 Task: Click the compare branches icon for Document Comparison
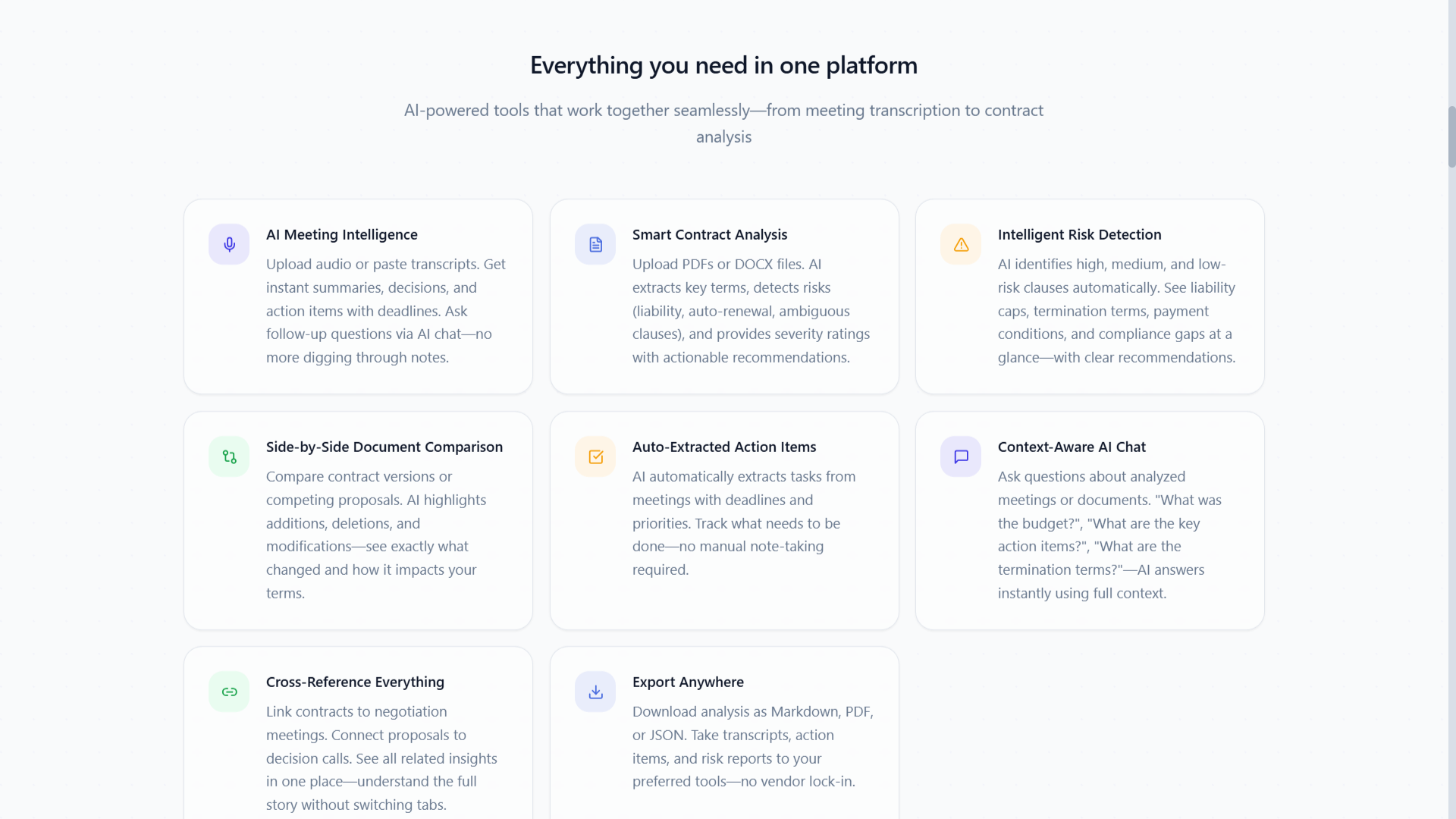pyautogui.click(x=229, y=457)
